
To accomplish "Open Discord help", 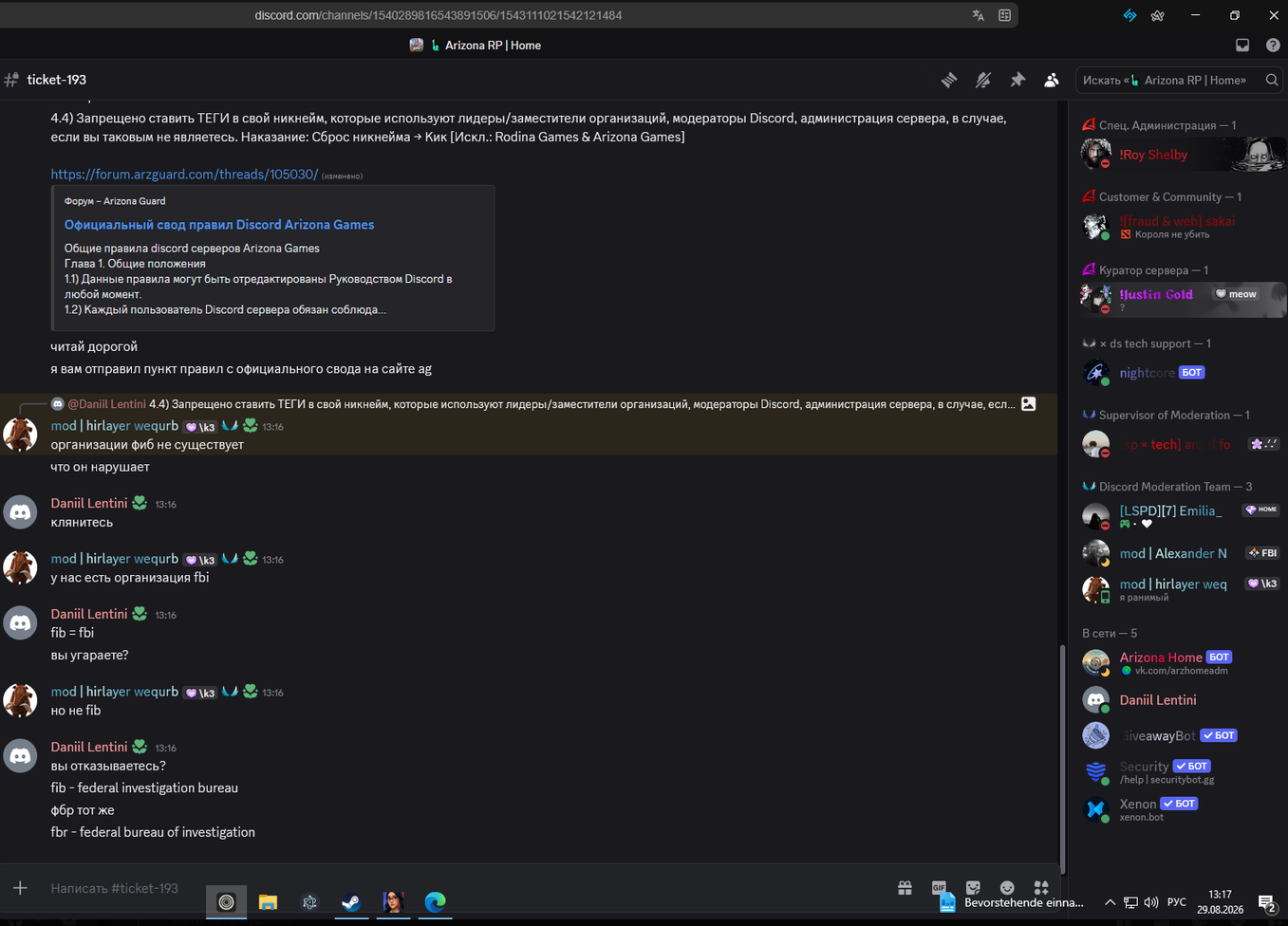I will tap(1273, 46).
